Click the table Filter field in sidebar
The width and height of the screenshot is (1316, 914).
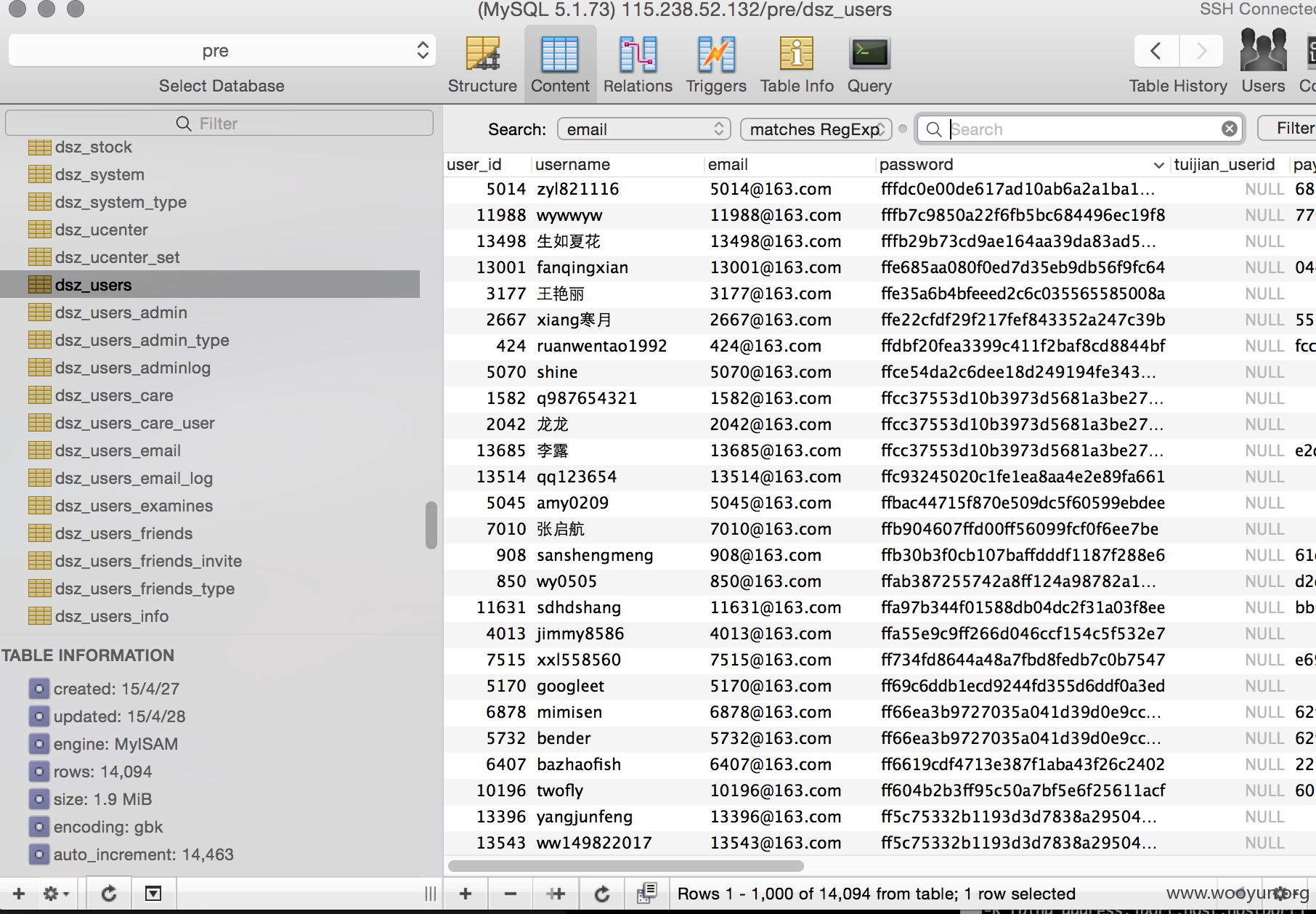coord(219,124)
